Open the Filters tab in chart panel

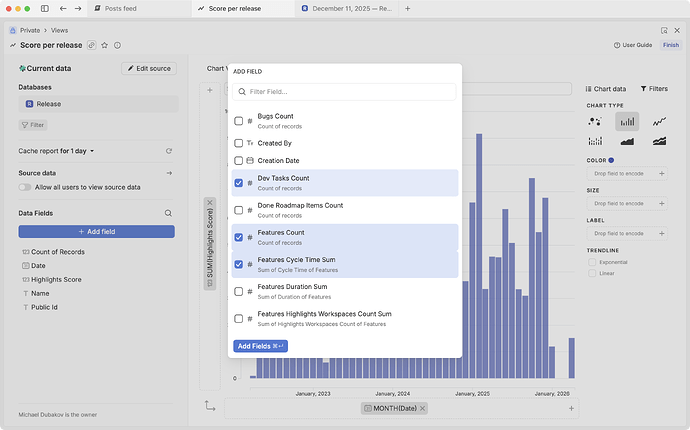click(654, 89)
